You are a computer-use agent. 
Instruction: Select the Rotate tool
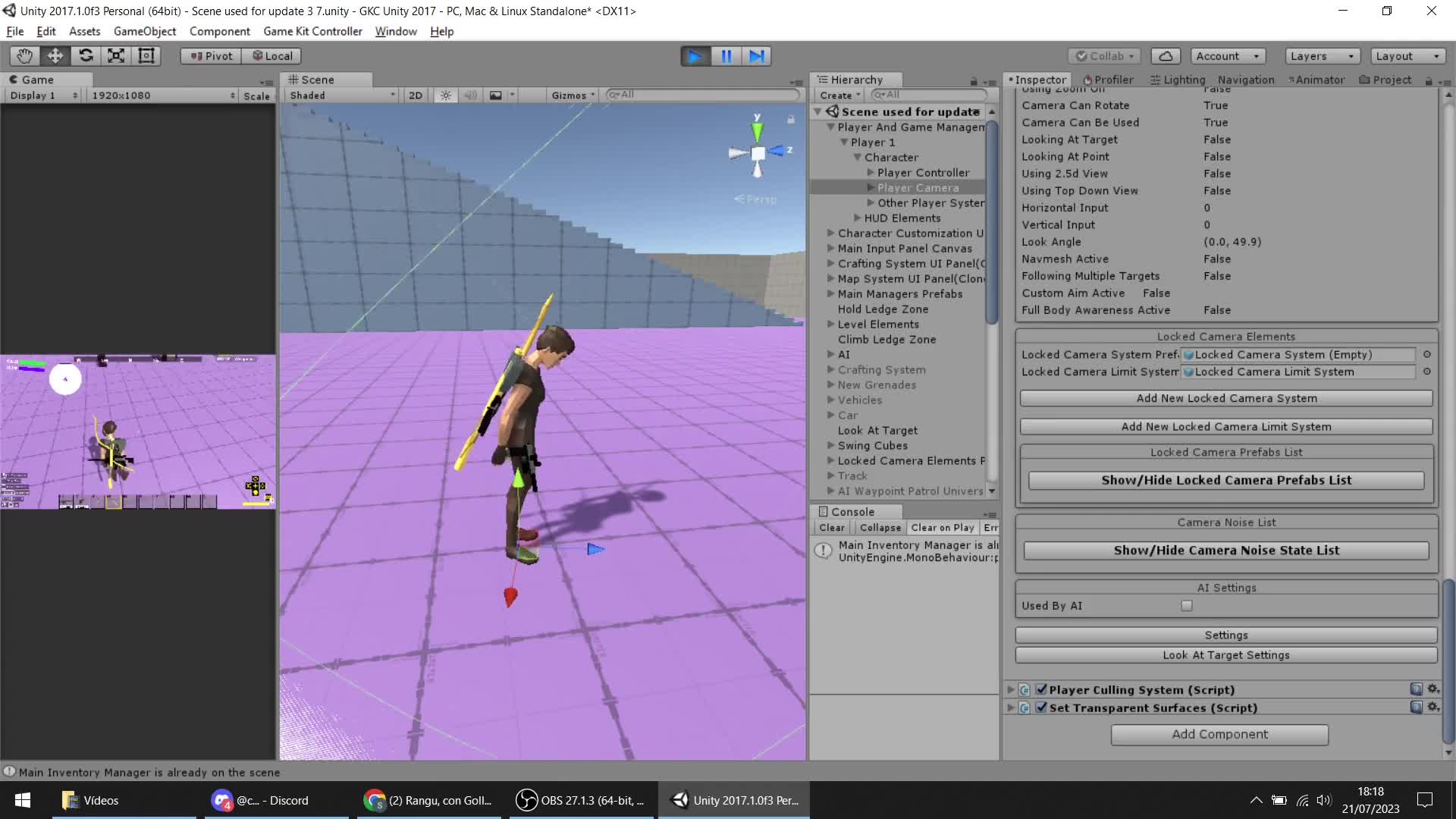pos(86,55)
